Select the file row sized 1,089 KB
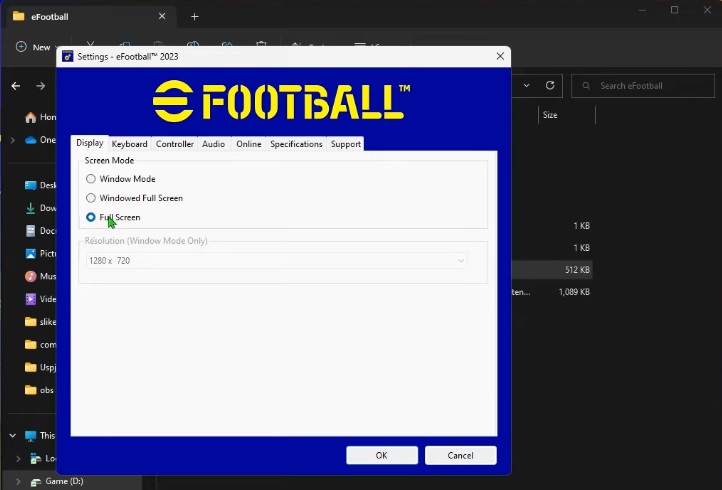 [x=552, y=292]
